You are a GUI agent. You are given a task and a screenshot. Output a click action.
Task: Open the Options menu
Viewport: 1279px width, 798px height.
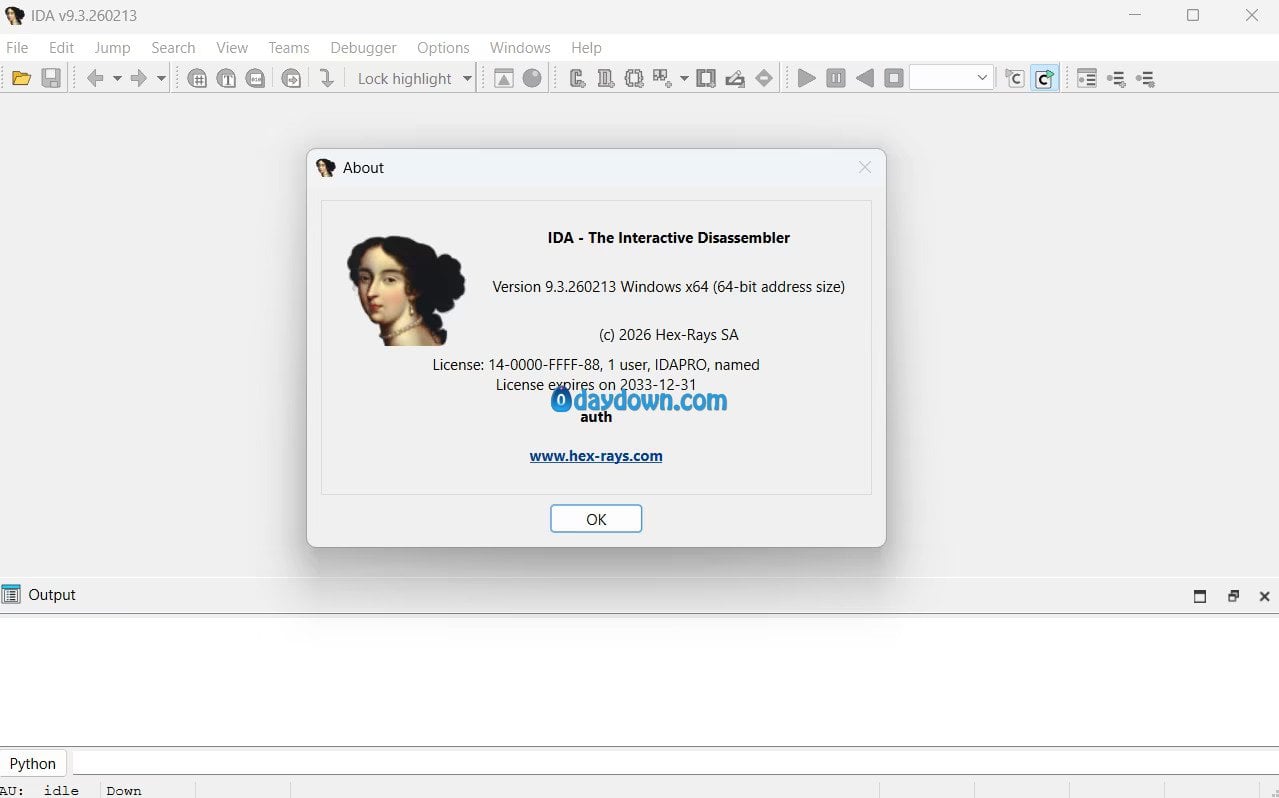point(443,47)
